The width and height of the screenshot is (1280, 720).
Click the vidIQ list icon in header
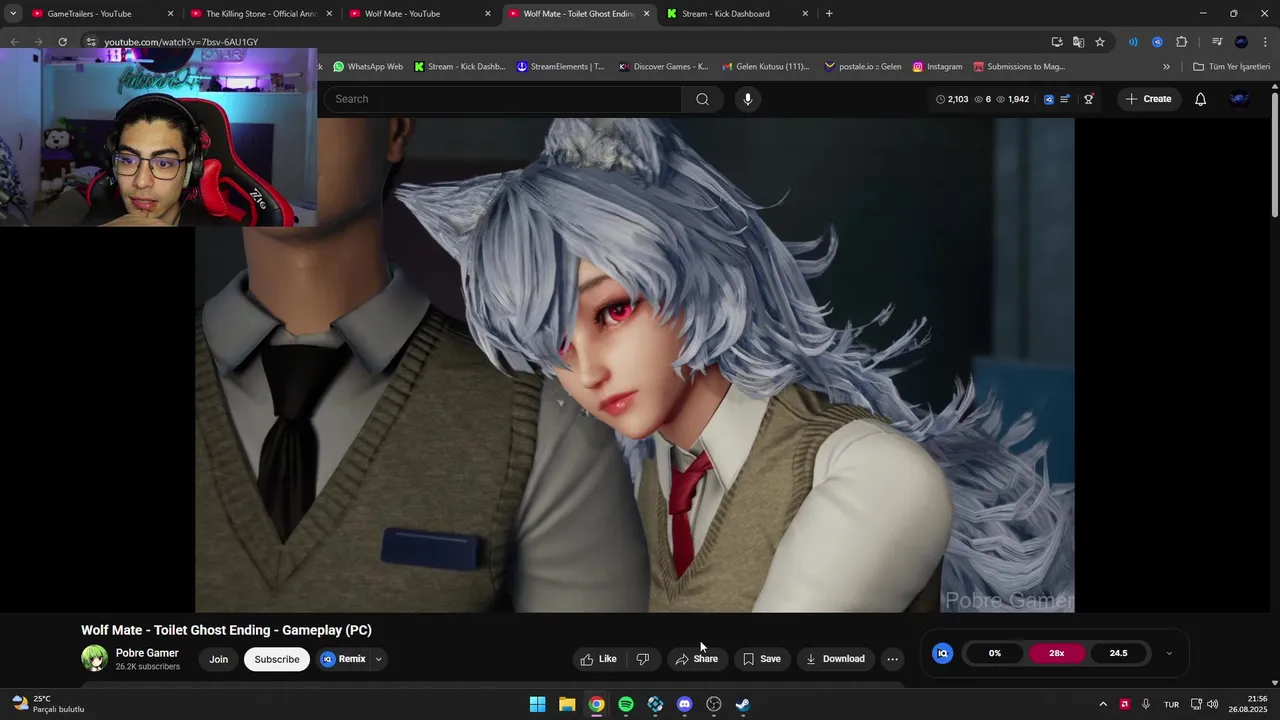tap(1065, 99)
